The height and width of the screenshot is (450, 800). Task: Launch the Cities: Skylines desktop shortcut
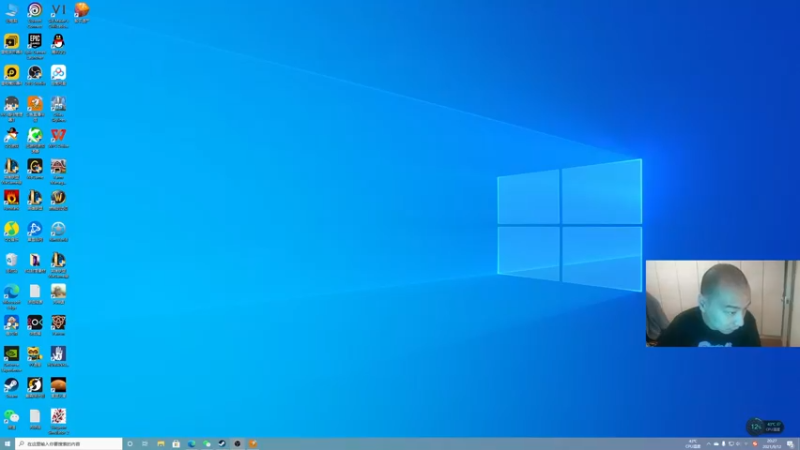pos(58,109)
